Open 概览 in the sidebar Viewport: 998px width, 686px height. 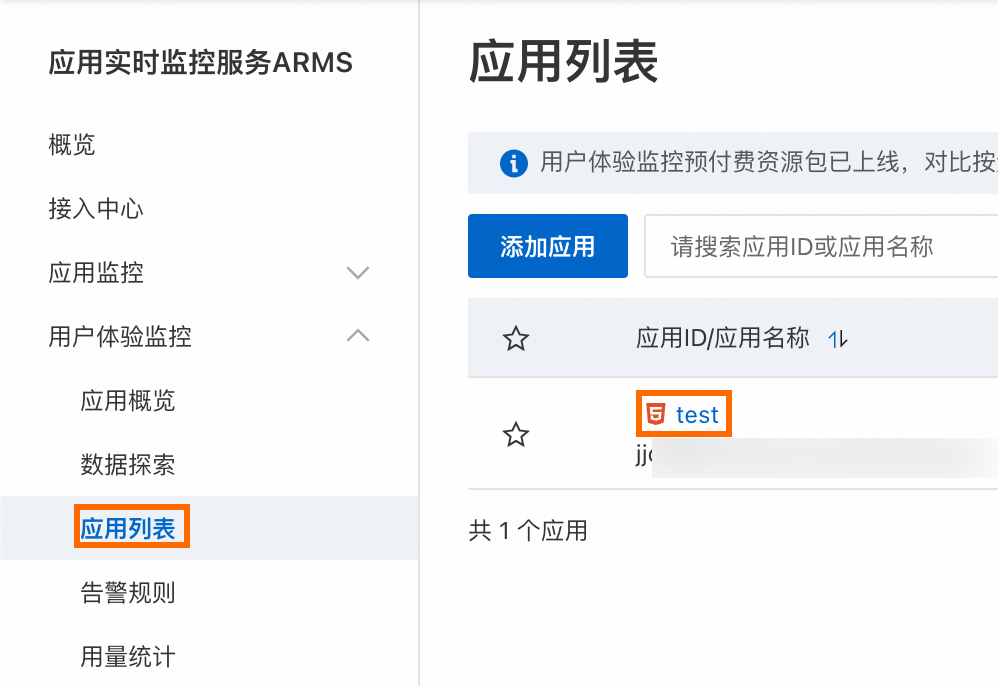(72, 145)
